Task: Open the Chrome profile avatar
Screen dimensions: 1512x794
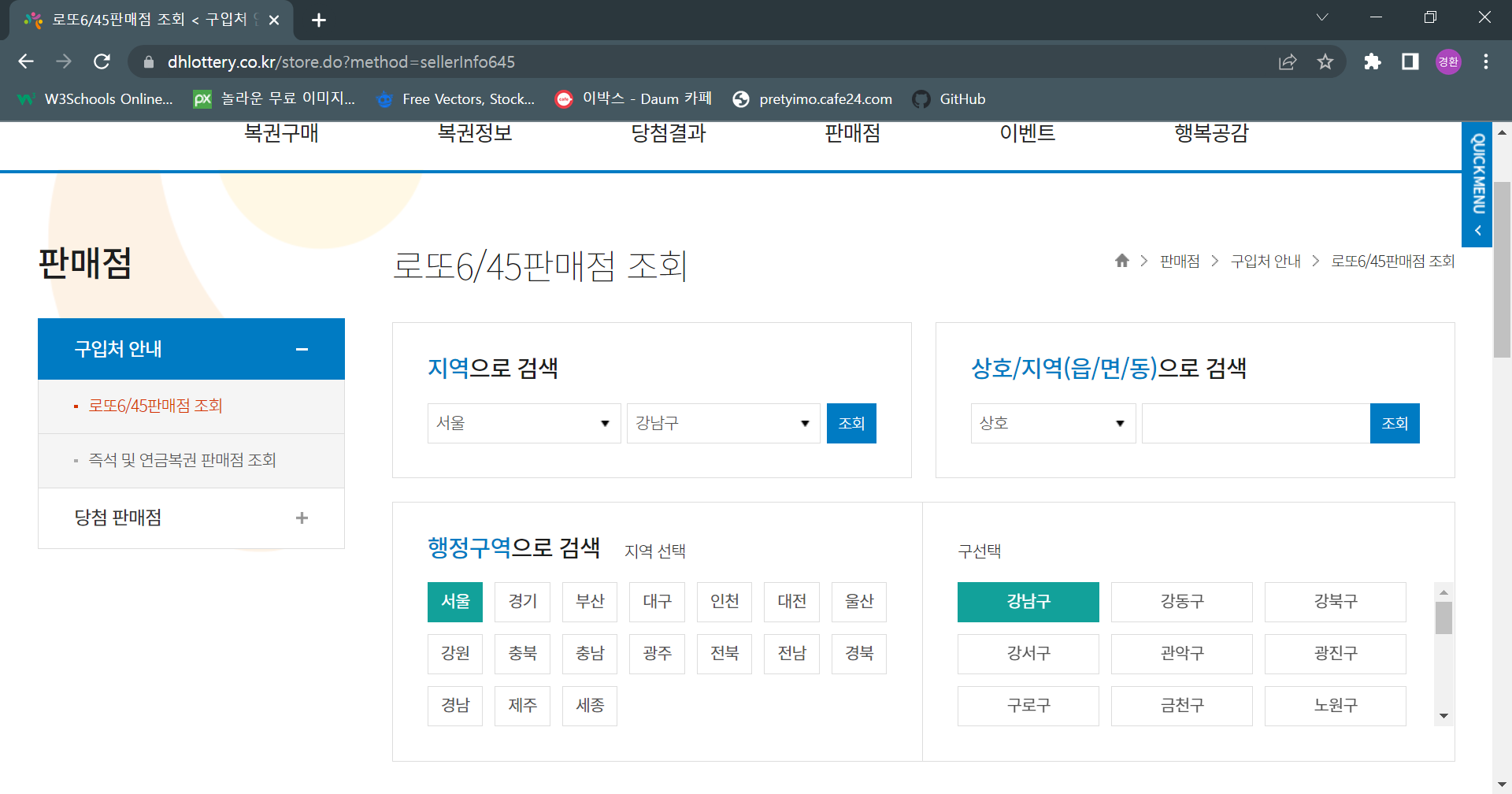Action: (x=1448, y=61)
